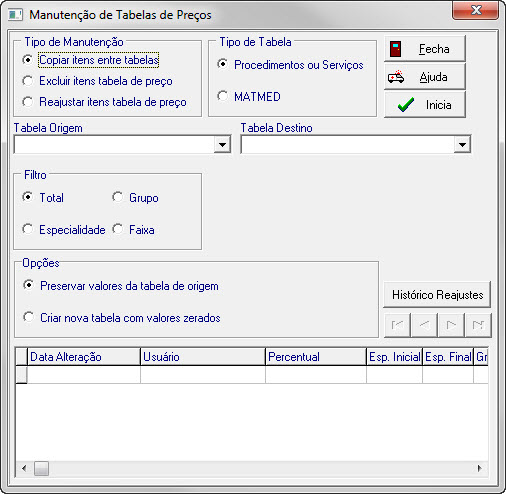Viewport: 506px width, 494px height.
Task: Go to first record navigation arrow
Action: pos(397,325)
